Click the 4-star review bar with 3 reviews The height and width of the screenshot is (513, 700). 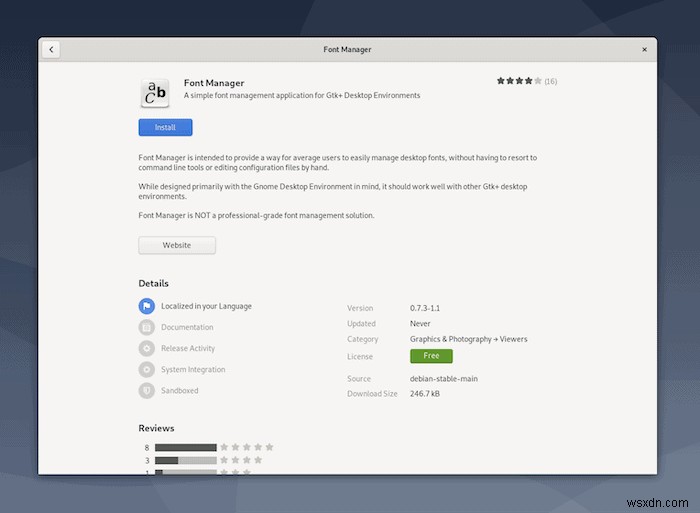186,460
